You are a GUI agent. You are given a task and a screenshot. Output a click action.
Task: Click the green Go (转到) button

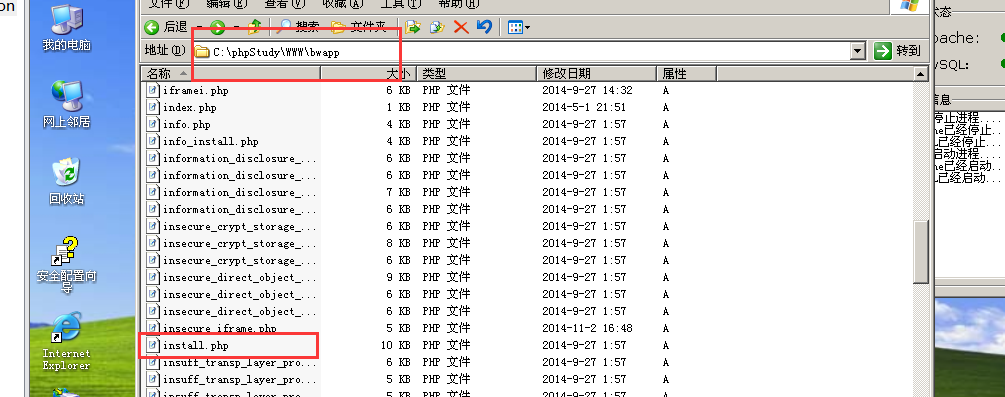click(897, 51)
